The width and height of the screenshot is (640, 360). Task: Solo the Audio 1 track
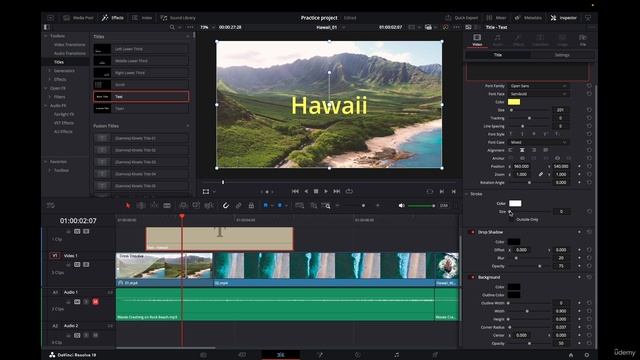[x=87, y=302]
